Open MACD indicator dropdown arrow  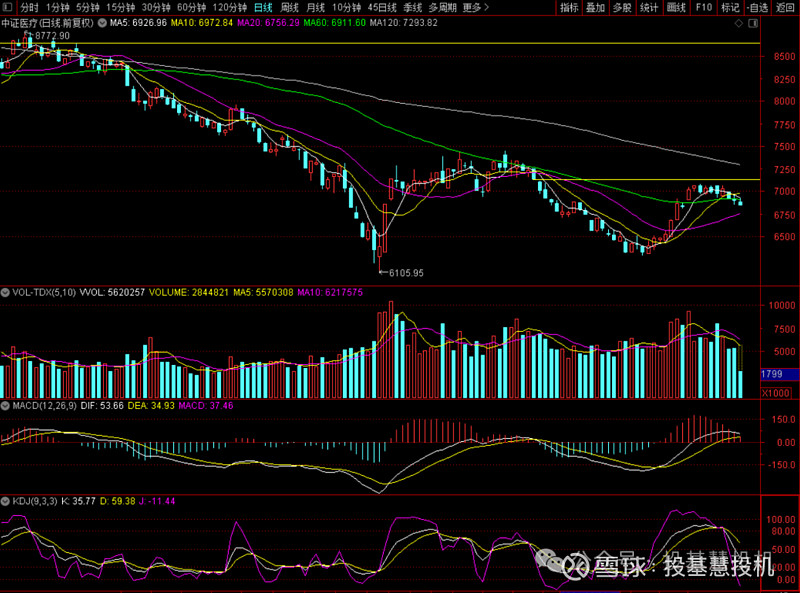[5, 406]
